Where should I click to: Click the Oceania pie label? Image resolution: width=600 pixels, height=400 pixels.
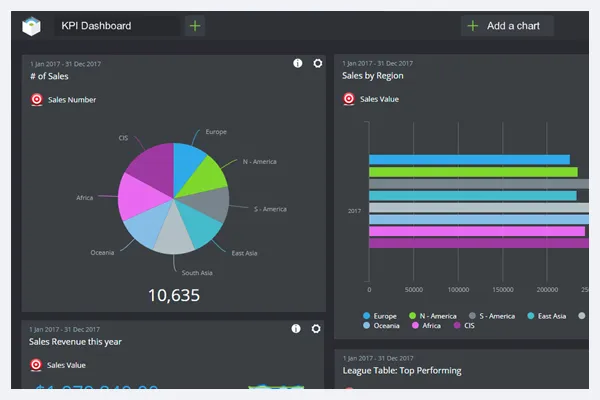[102, 253]
